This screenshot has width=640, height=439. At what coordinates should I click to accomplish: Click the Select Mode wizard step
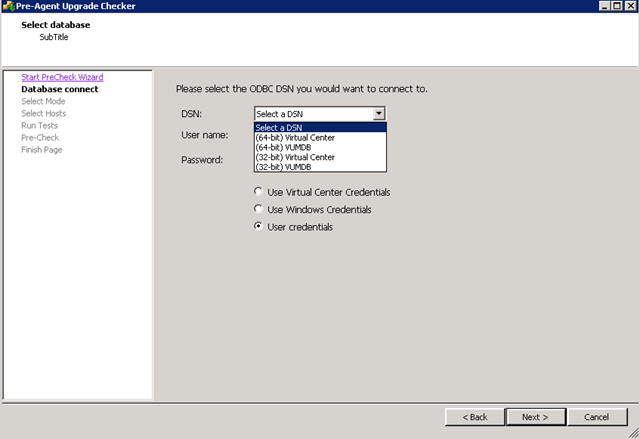point(43,101)
